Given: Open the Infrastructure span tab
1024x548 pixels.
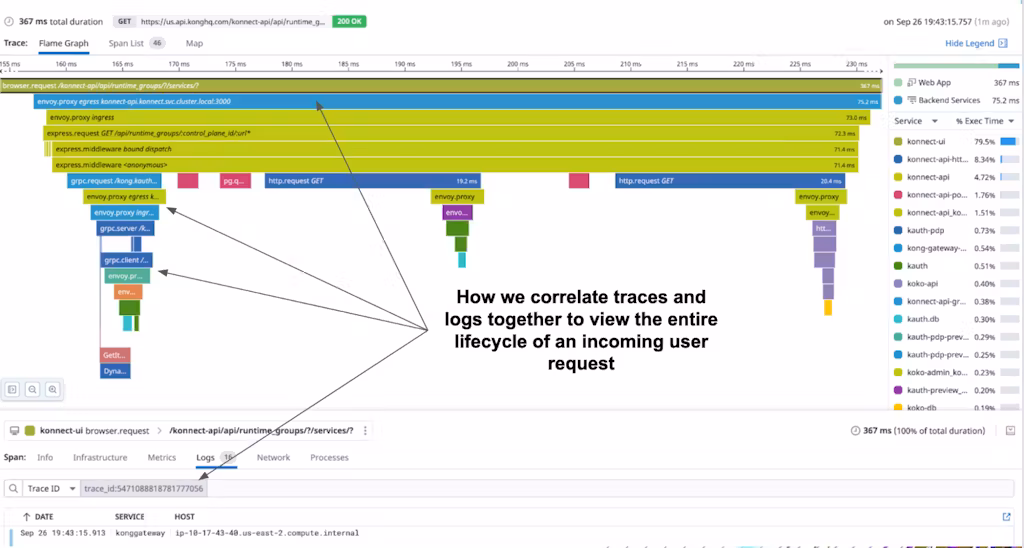Looking at the screenshot, I should point(100,457).
